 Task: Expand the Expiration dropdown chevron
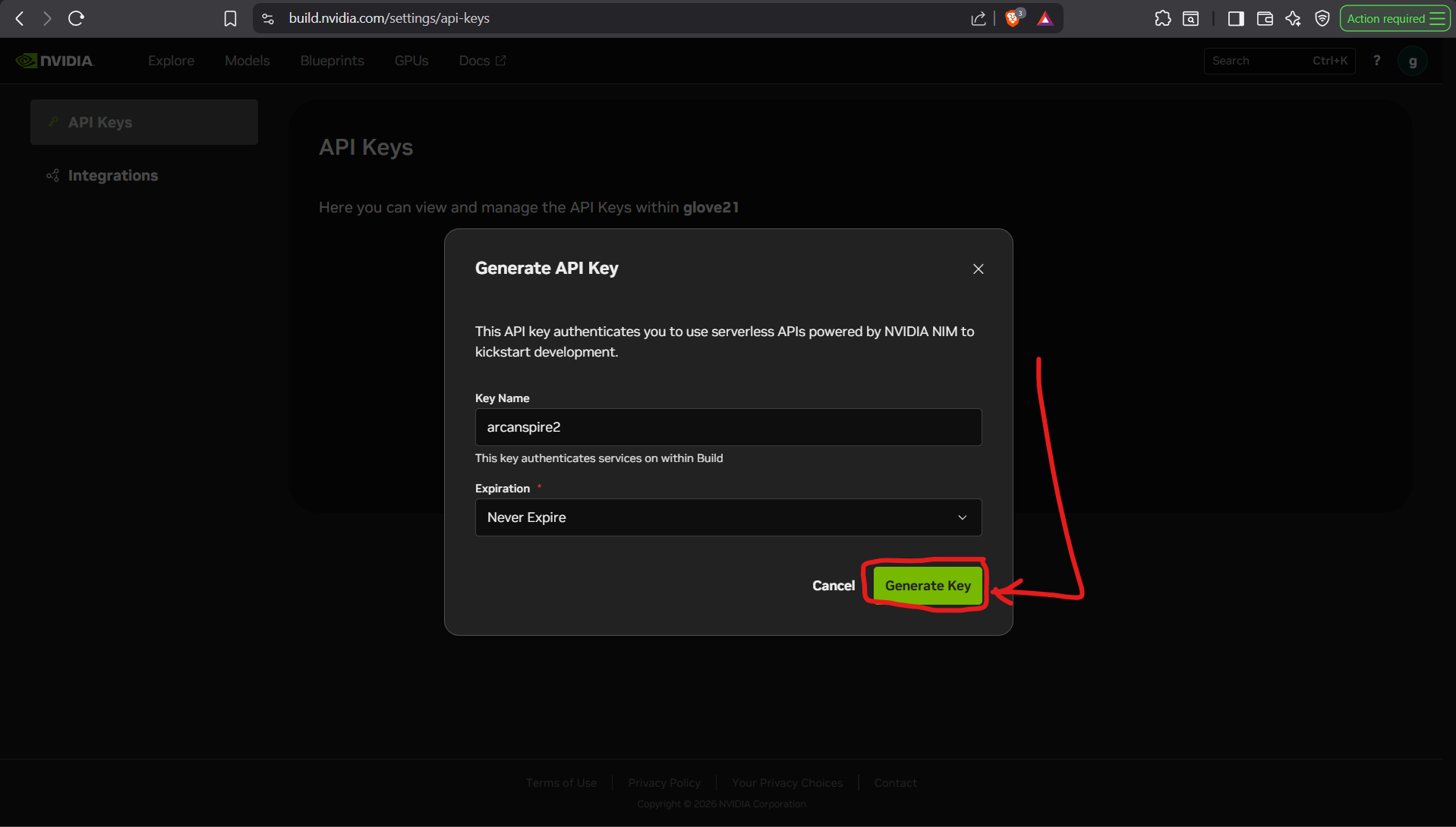point(963,517)
